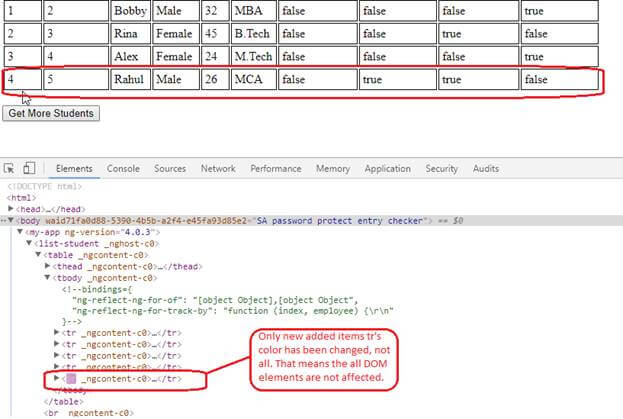Open the Sources tab
The width and height of the screenshot is (623, 419).
(x=170, y=169)
